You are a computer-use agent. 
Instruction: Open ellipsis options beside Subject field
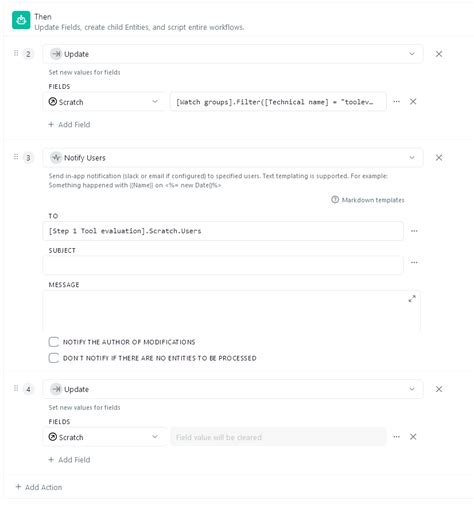414,262
